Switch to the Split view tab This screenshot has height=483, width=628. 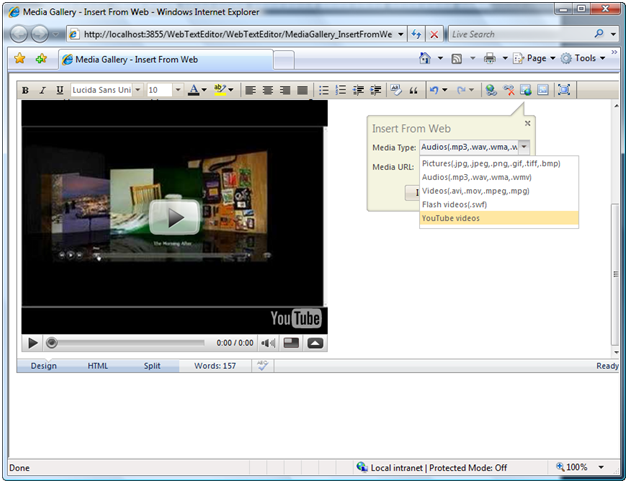pyautogui.click(x=151, y=366)
